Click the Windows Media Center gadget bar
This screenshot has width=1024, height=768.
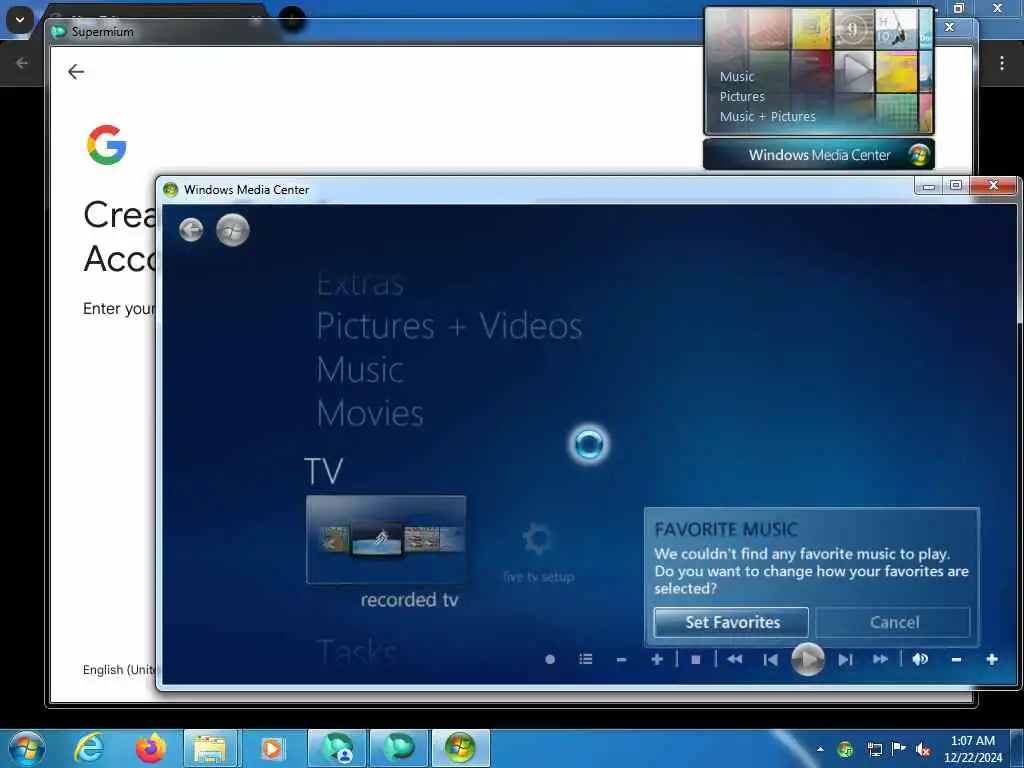pos(819,155)
